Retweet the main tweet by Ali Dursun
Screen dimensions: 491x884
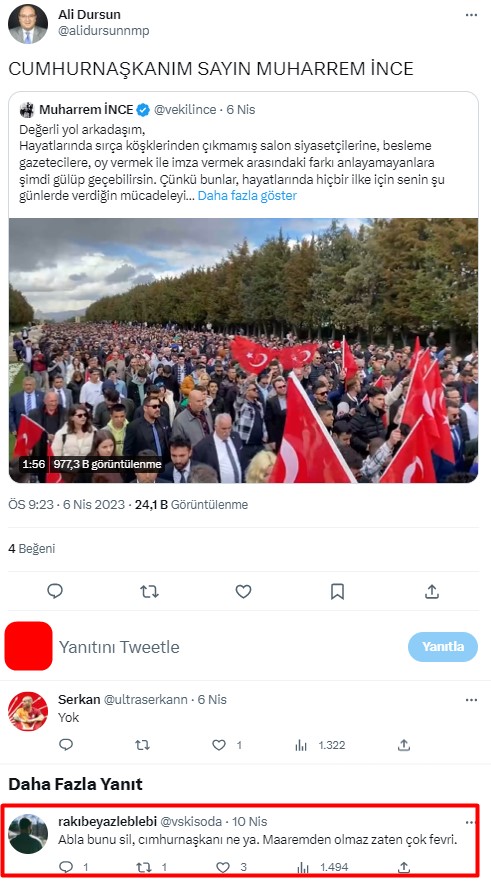coord(149,591)
